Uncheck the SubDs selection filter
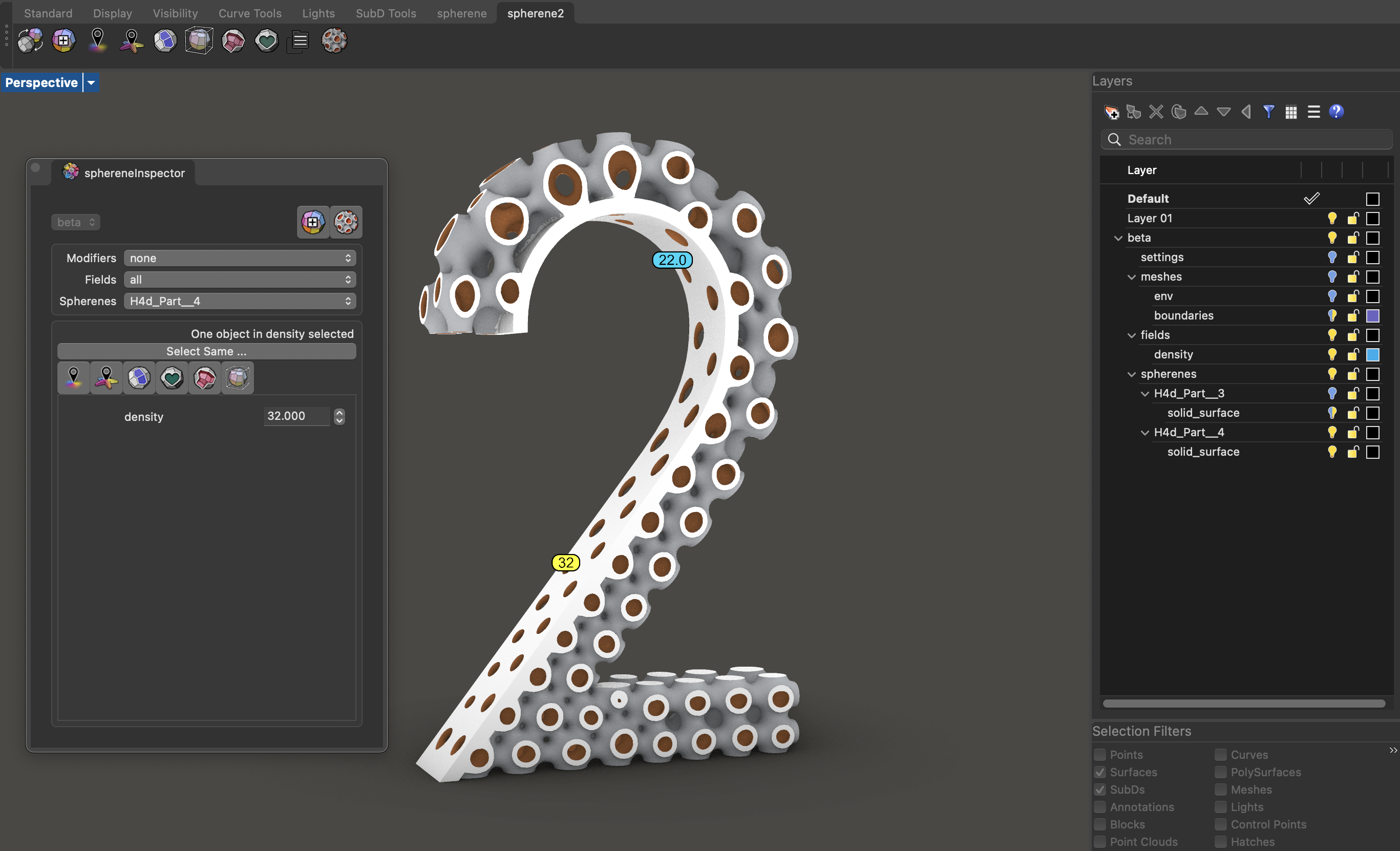This screenshot has height=851, width=1400. [1100, 790]
